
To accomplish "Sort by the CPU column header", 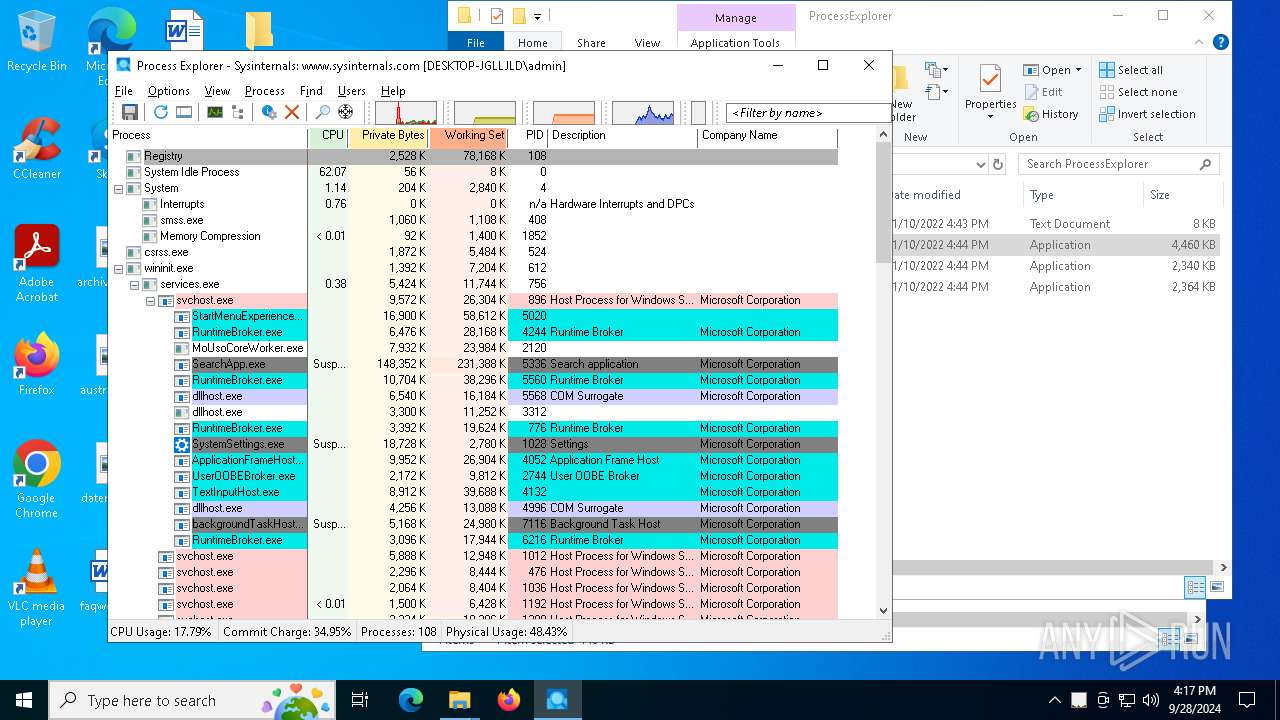I will 328,135.
